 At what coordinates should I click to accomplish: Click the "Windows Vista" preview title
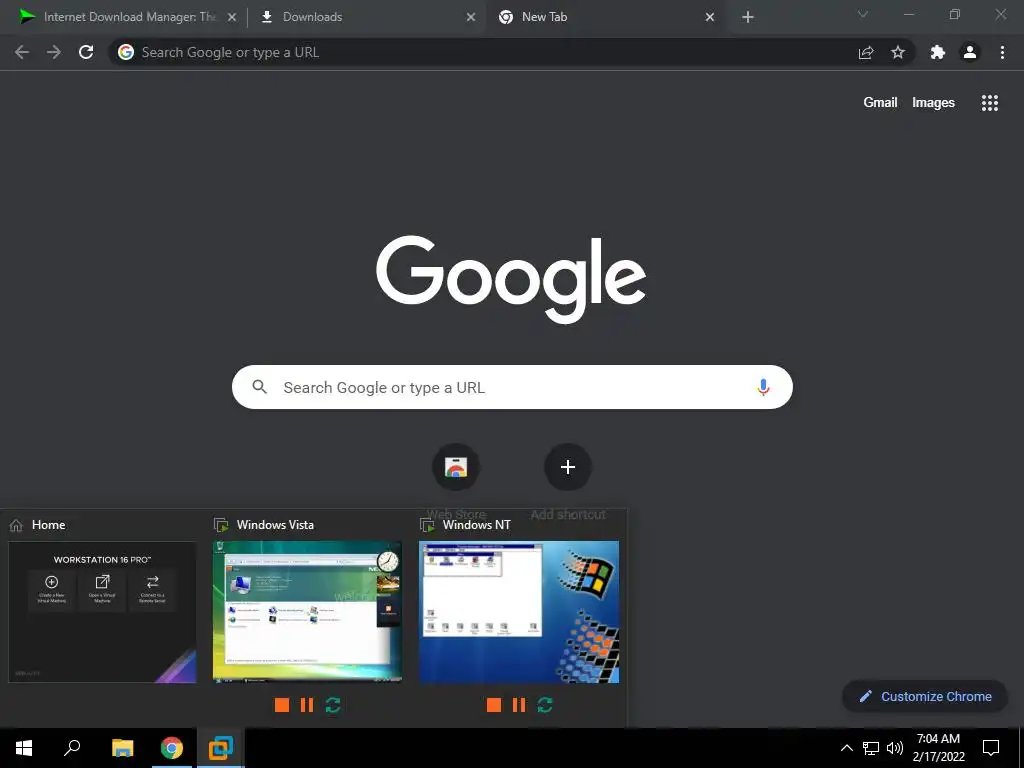pos(275,525)
